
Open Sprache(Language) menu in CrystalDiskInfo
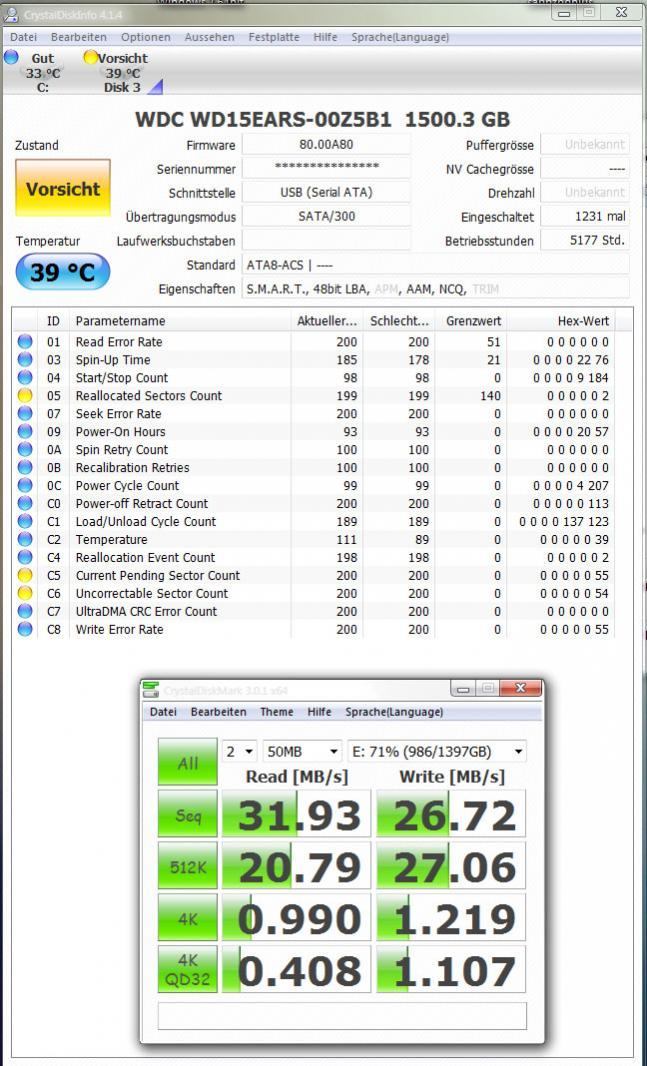(400, 37)
